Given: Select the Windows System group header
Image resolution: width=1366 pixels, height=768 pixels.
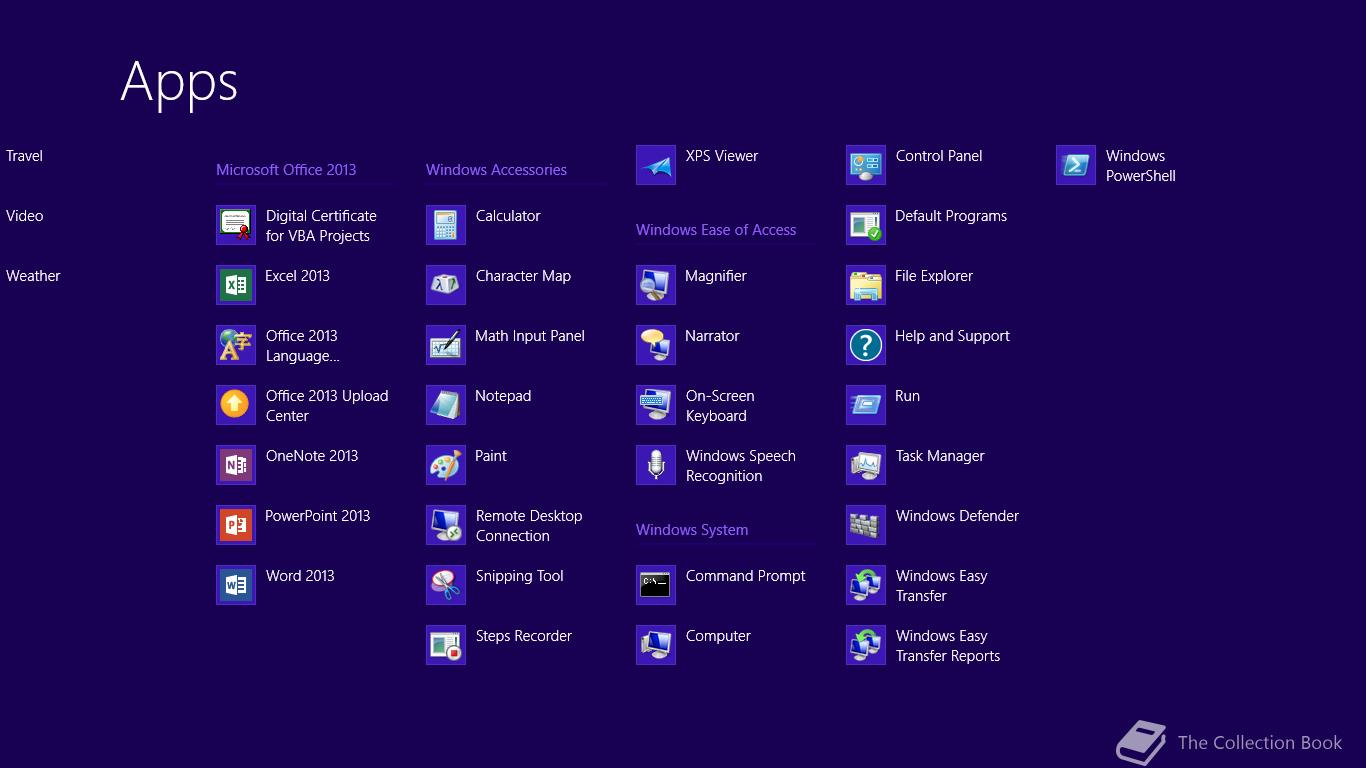Looking at the screenshot, I should coord(692,530).
